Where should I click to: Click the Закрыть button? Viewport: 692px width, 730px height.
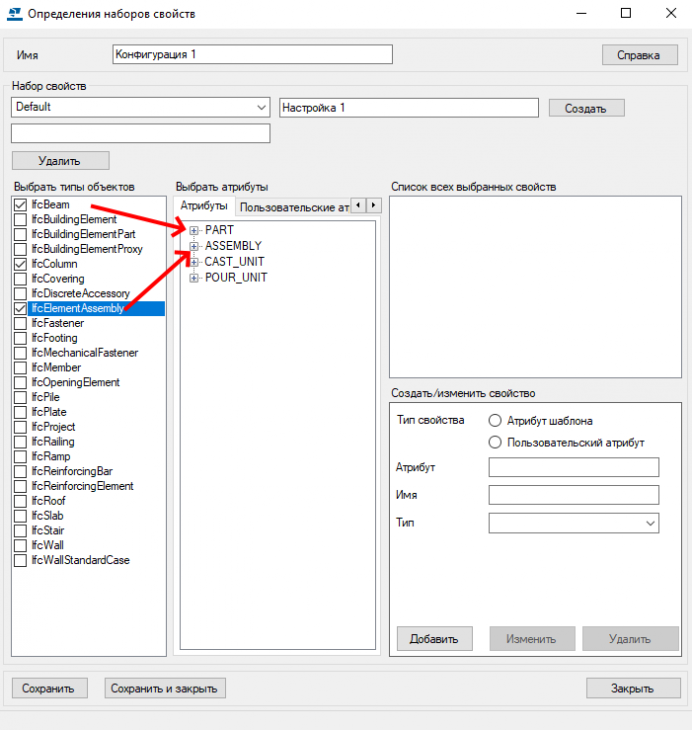pos(633,688)
